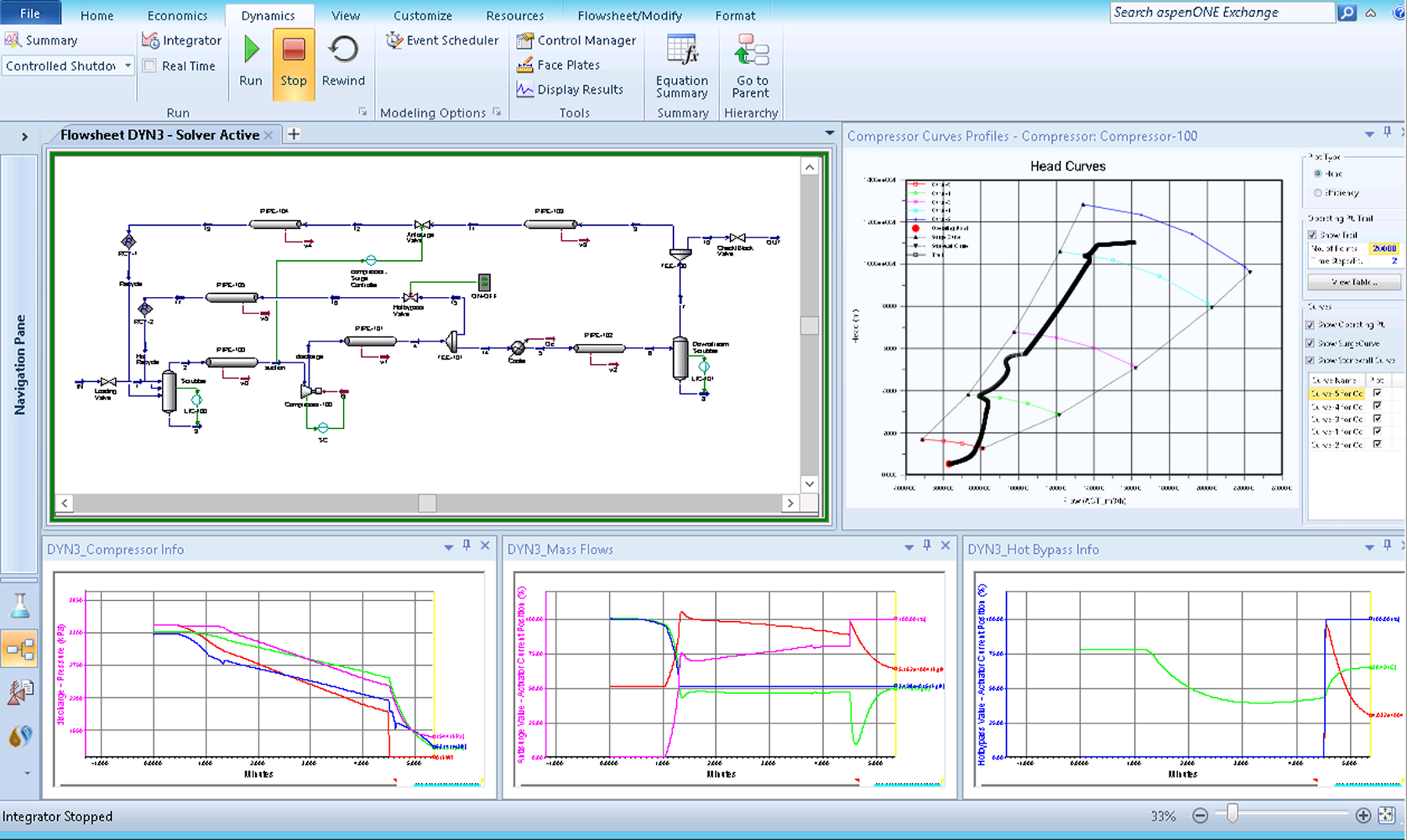
Task: Switch to the Economics ribbon tab
Action: 177,16
